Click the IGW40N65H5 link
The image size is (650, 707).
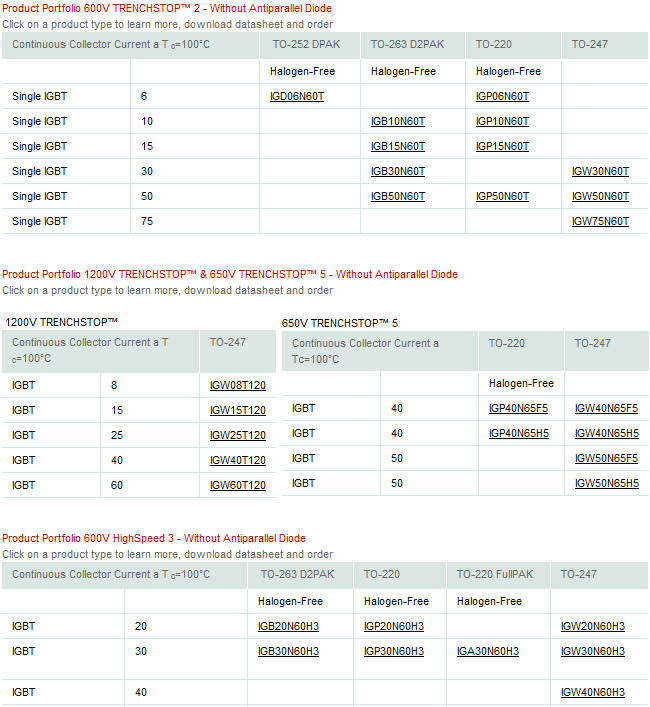(606, 433)
